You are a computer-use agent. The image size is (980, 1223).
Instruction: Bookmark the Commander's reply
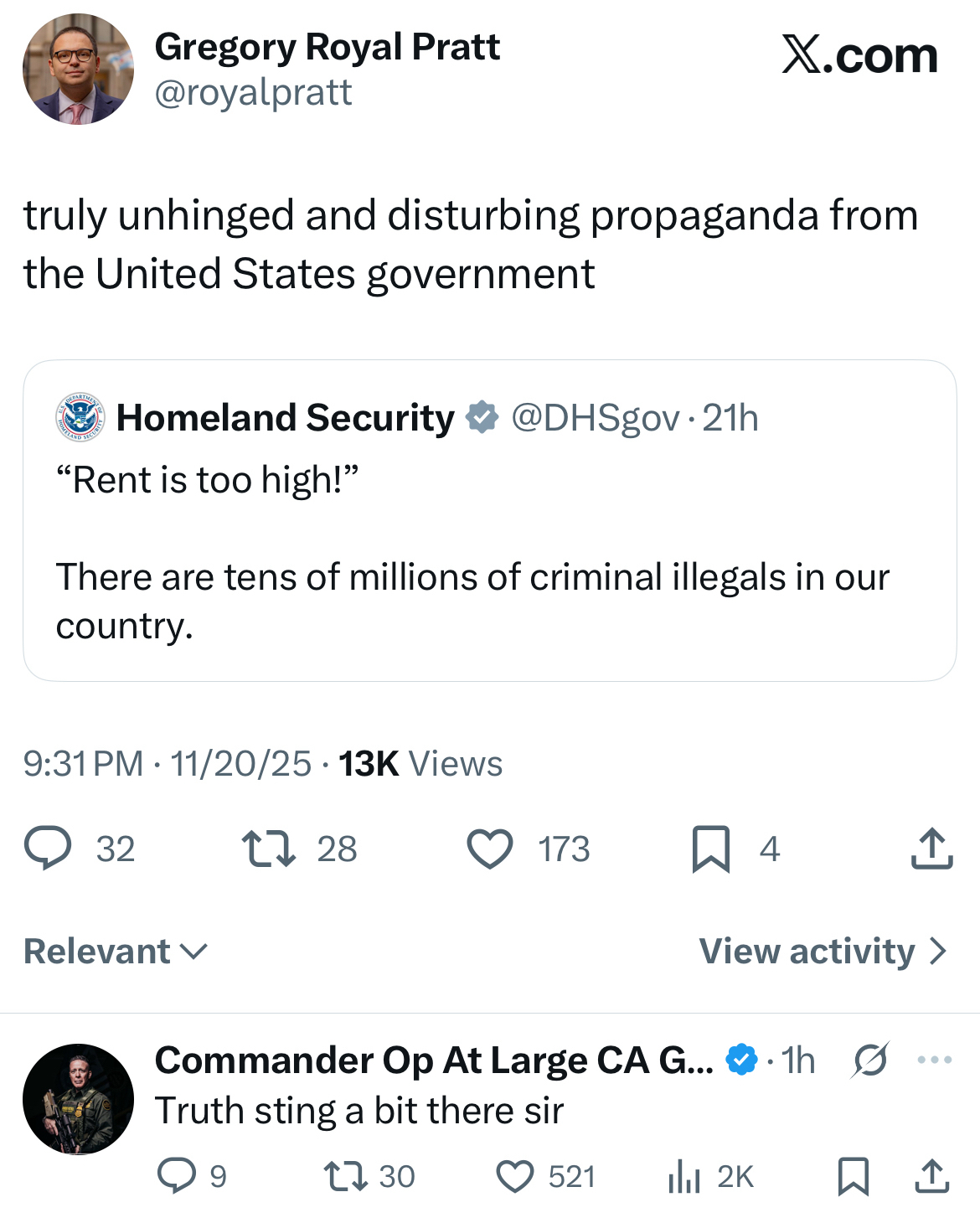(x=853, y=1176)
